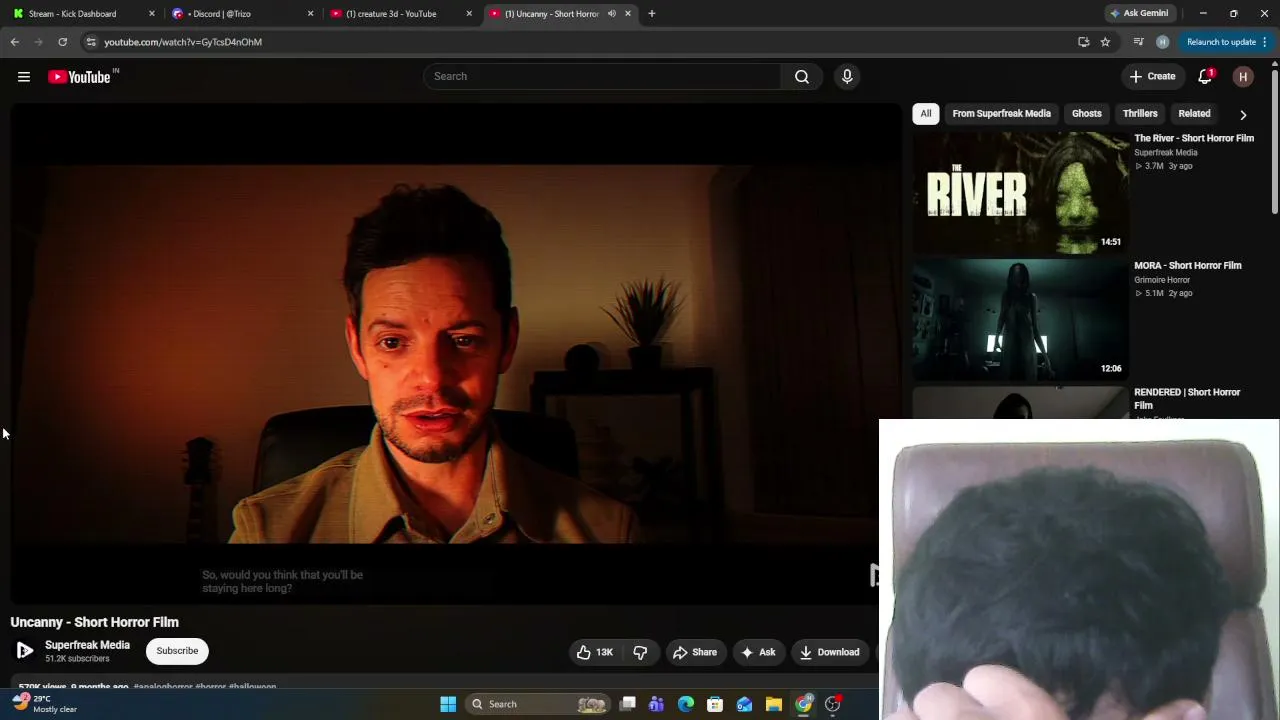Open Task View on the taskbar
The image size is (1280, 720).
click(x=628, y=704)
